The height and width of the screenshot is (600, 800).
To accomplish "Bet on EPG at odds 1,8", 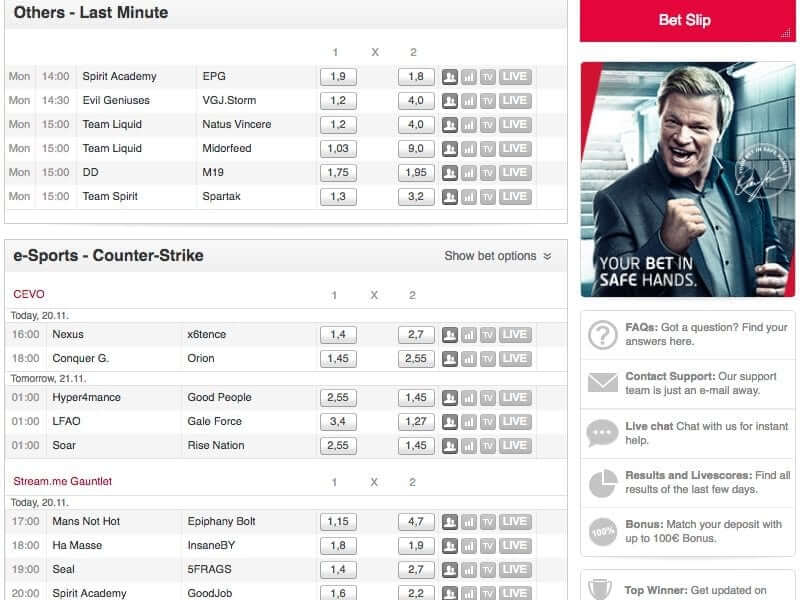I will coord(416,77).
